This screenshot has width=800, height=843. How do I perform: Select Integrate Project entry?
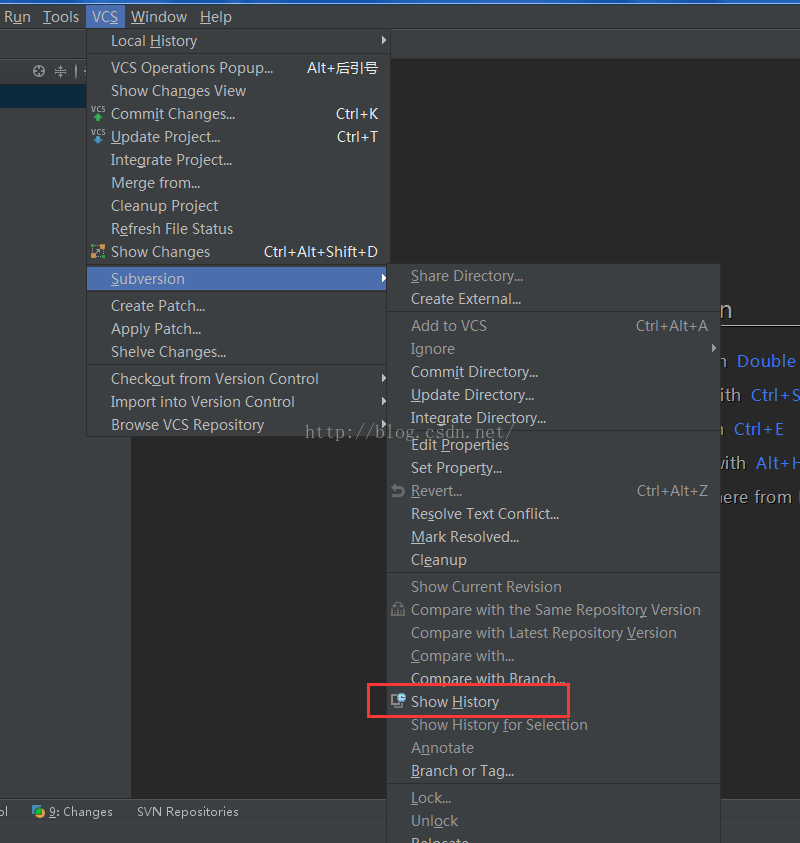pyautogui.click(x=237, y=160)
